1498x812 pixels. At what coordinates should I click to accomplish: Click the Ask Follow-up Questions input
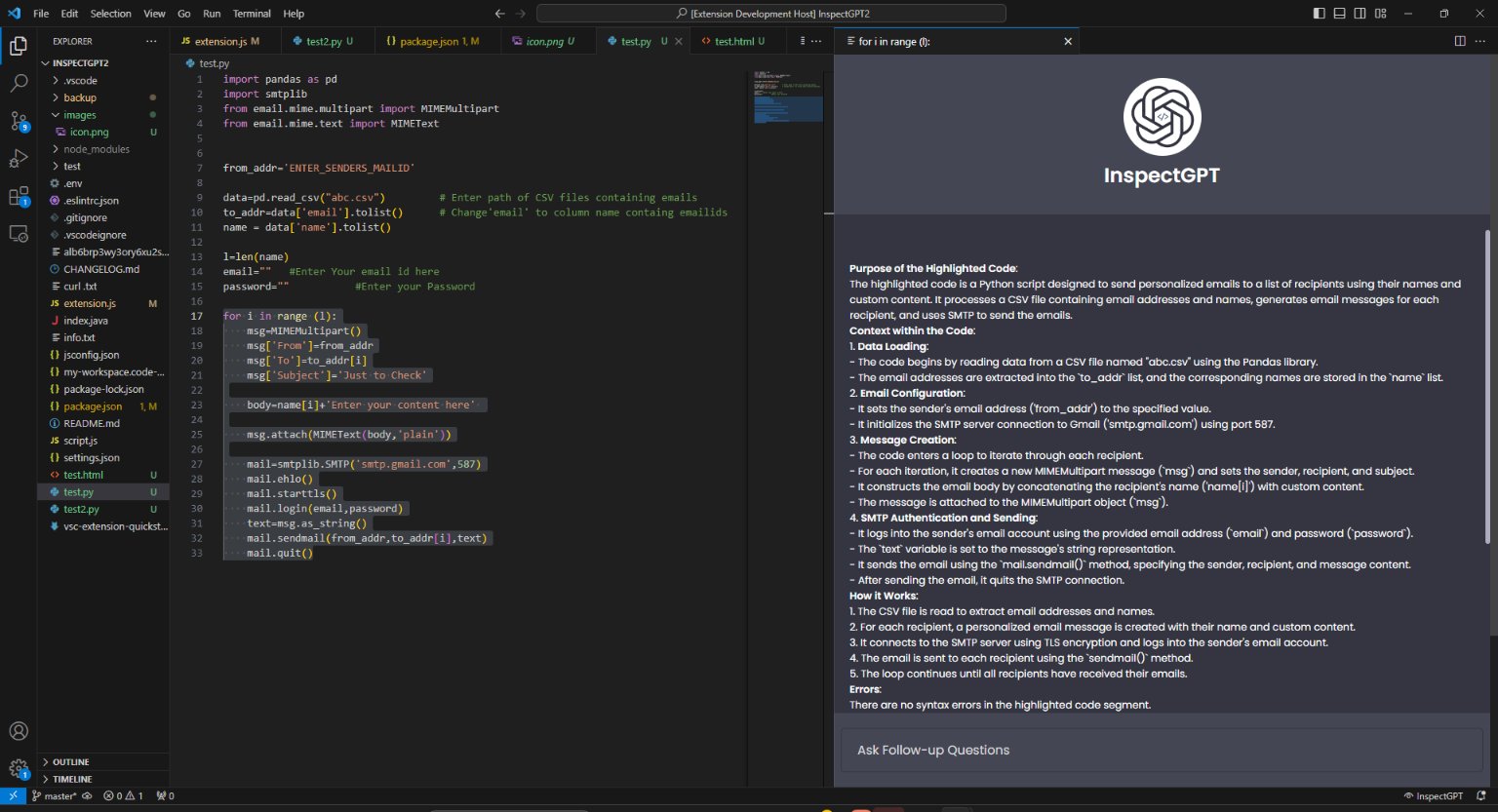[1162, 750]
